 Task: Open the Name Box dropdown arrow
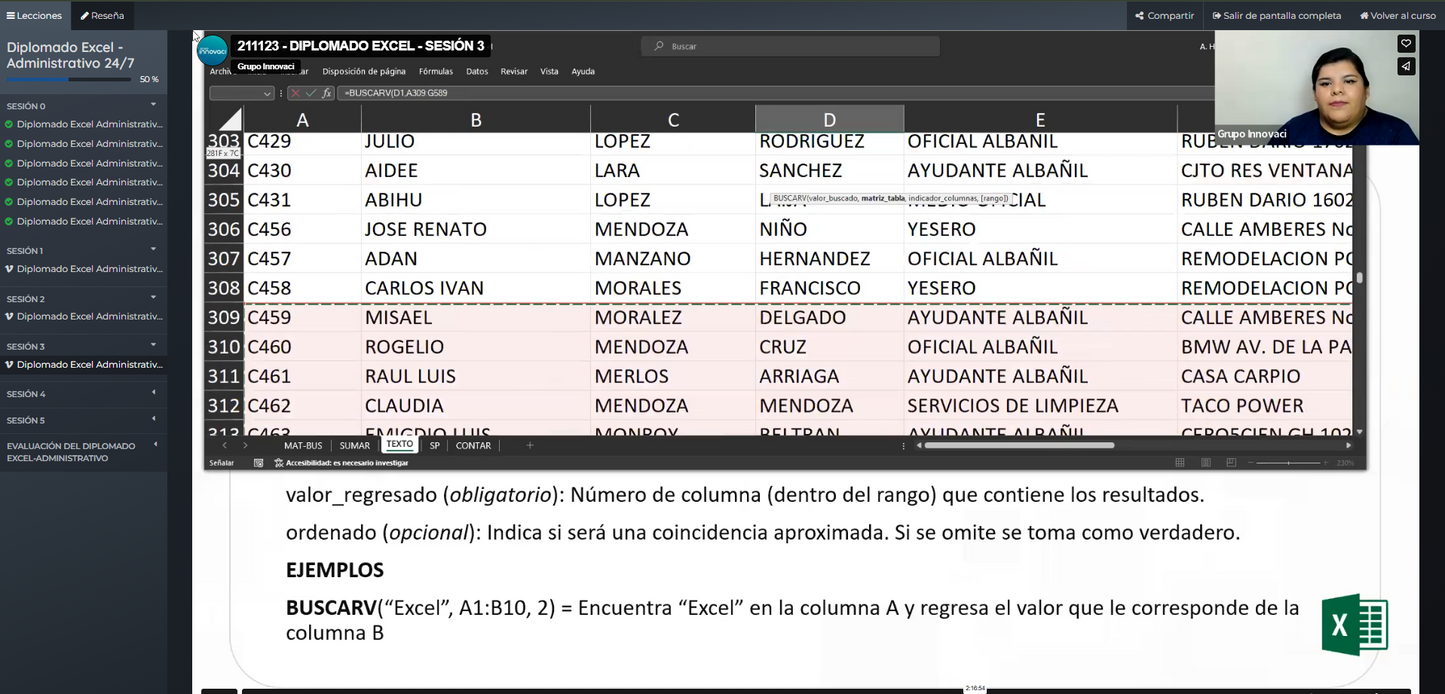(x=267, y=93)
